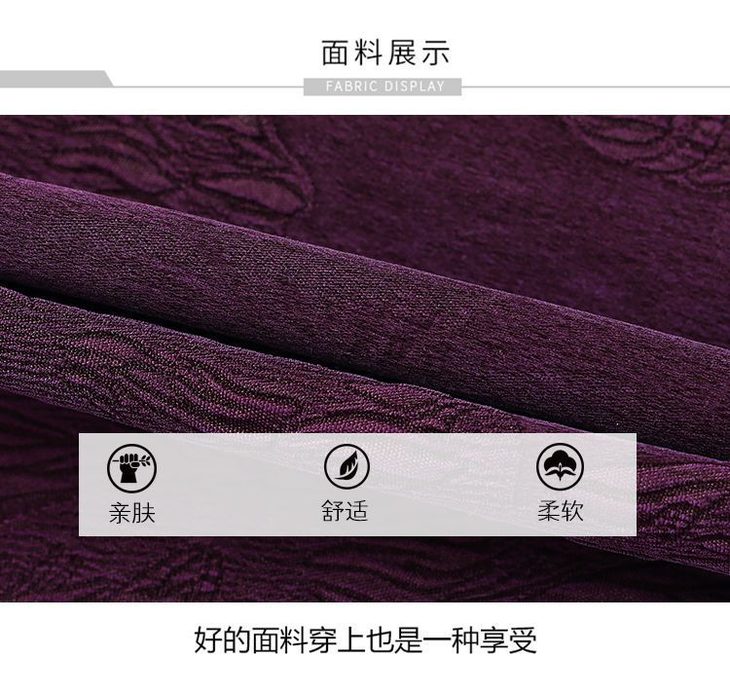Click the slanted gray bar decoration
730x693 pixels.
[x=56, y=79]
